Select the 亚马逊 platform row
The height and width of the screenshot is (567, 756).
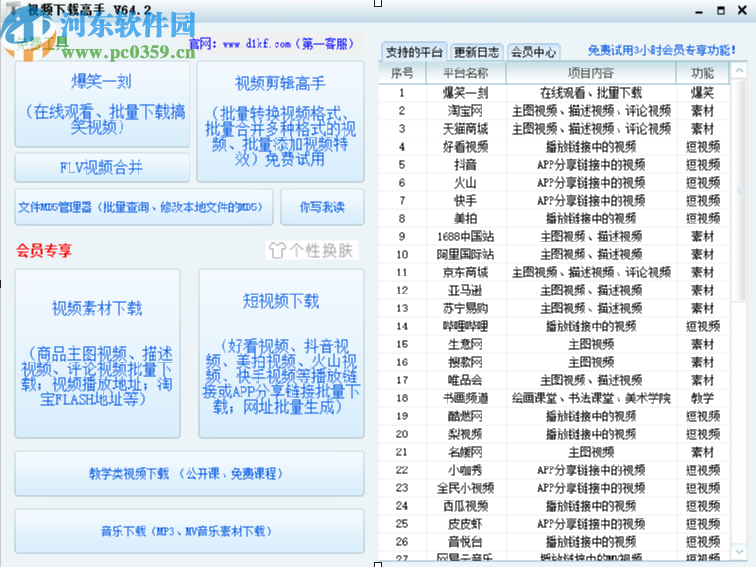[554, 290]
